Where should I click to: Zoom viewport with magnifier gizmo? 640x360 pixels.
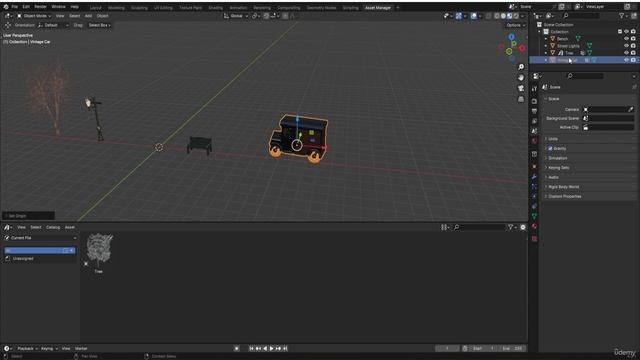pyautogui.click(x=521, y=67)
